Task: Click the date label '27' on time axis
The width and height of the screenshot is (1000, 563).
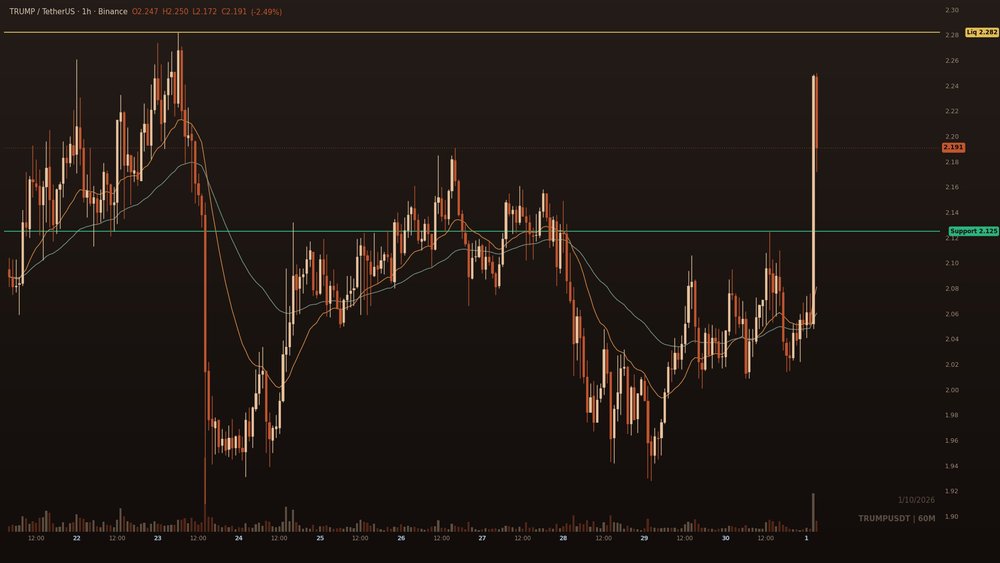Action: coord(482,538)
